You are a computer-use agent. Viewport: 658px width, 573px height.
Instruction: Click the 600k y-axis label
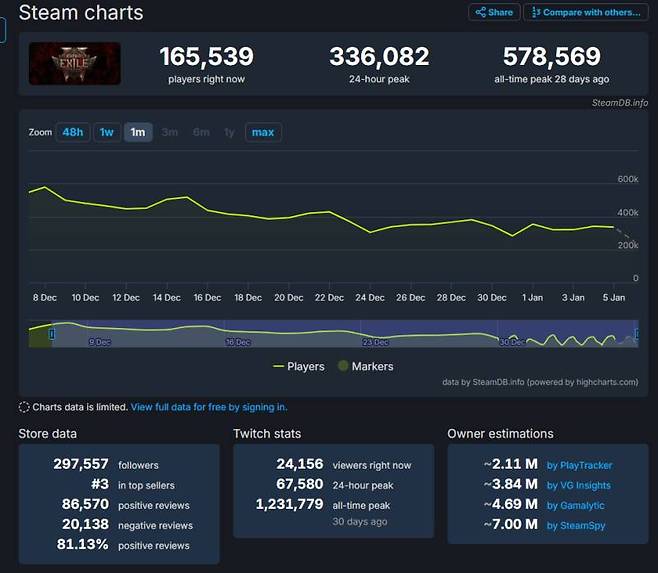click(x=628, y=179)
